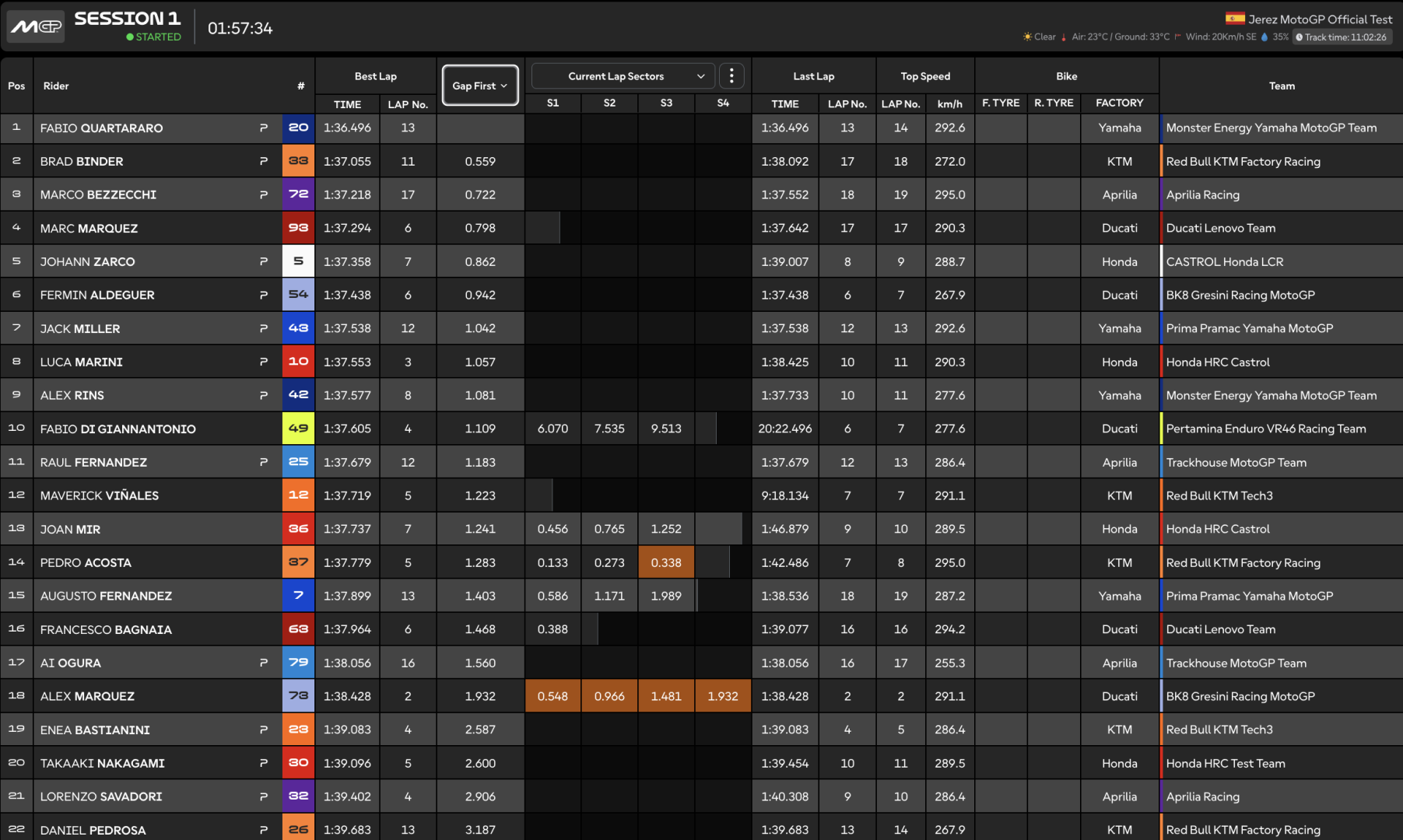Image resolution: width=1403 pixels, height=840 pixels.
Task: Sort by Team column header
Action: tap(1282, 86)
